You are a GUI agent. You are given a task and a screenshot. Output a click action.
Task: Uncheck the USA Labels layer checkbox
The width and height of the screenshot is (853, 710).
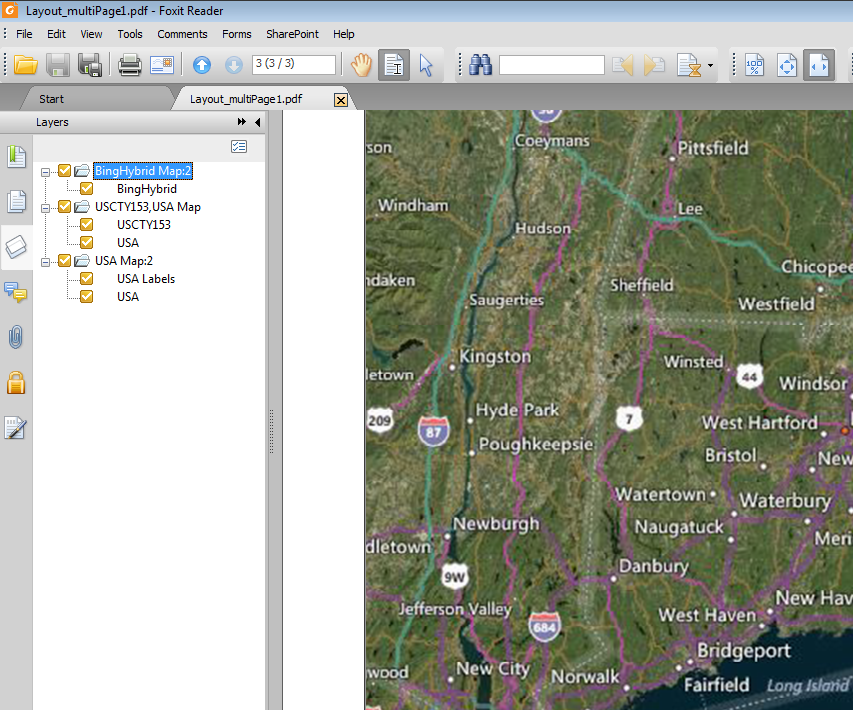[x=86, y=279]
